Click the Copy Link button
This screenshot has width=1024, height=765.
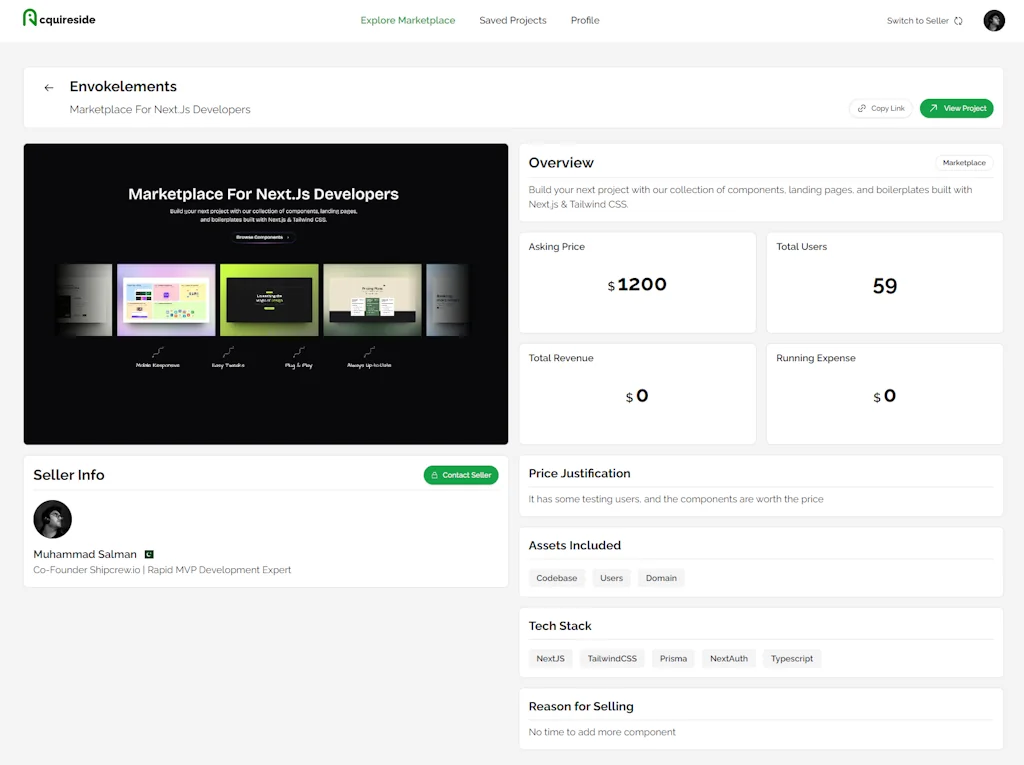coord(880,108)
